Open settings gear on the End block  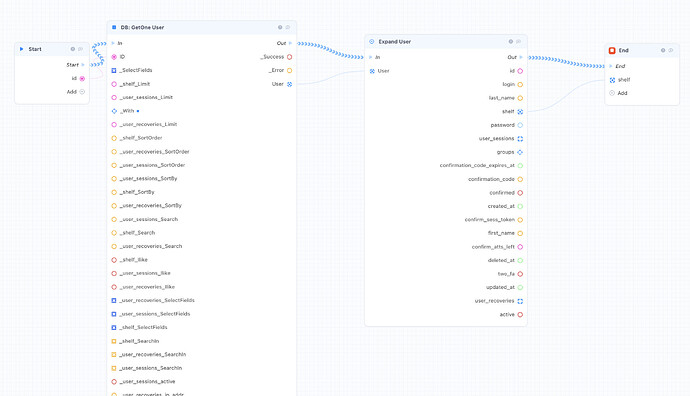663,50
